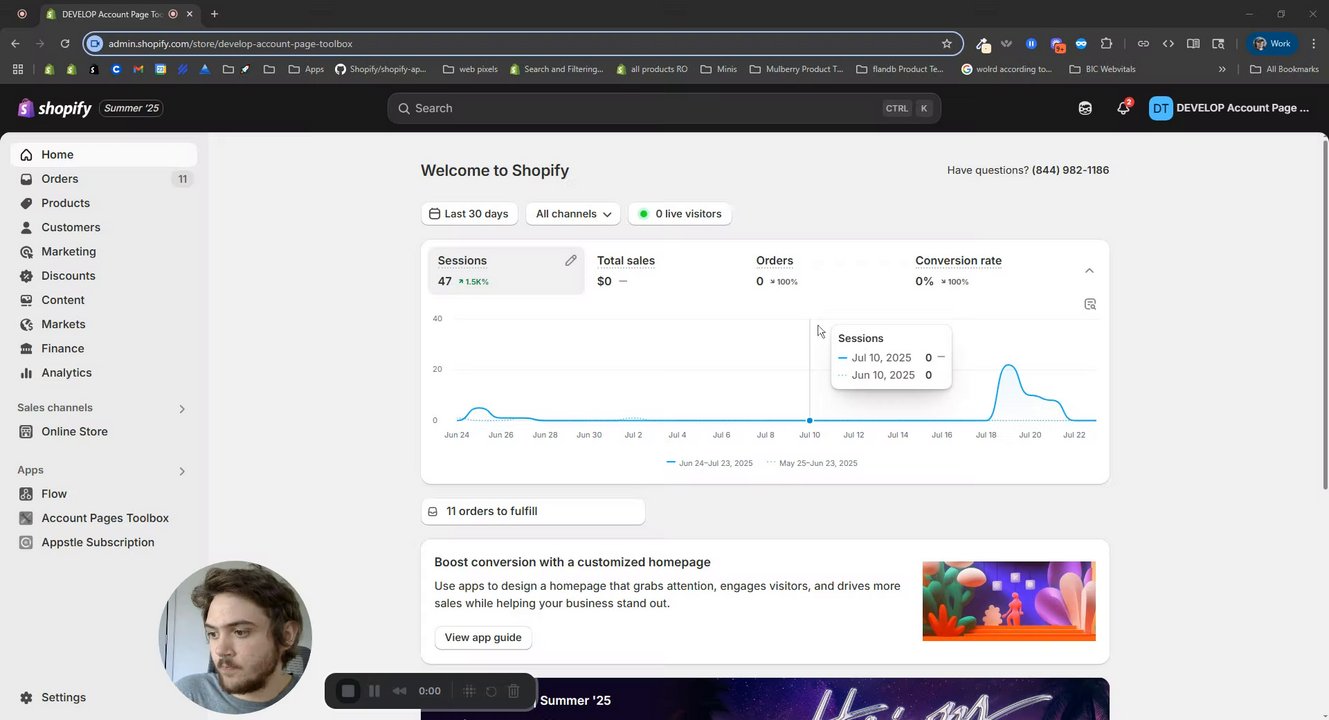Click the Content sidebar item
This screenshot has width=1329, height=720.
coord(103,300)
